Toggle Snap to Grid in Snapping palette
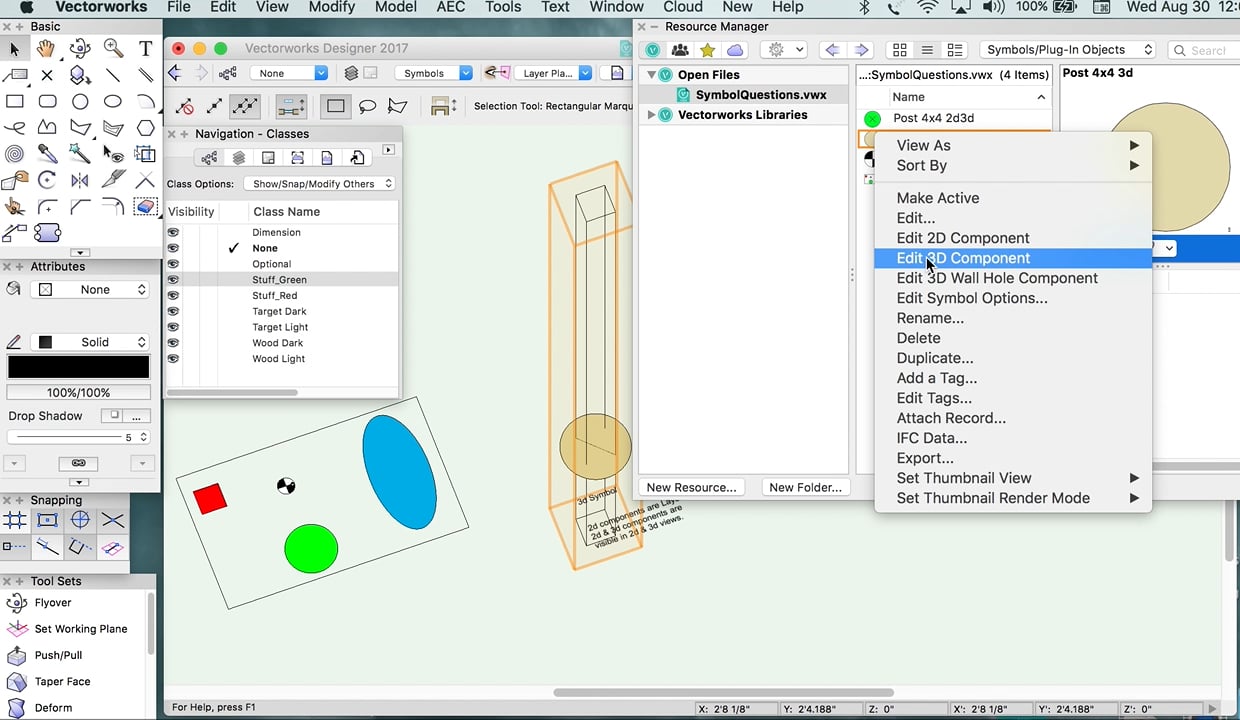Image resolution: width=1240 pixels, height=720 pixels. (x=15, y=520)
